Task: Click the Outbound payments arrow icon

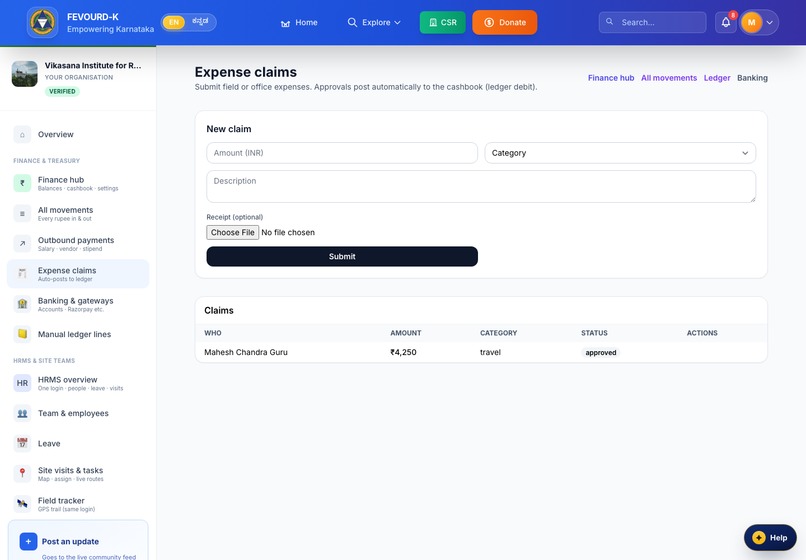Action: 22,244
